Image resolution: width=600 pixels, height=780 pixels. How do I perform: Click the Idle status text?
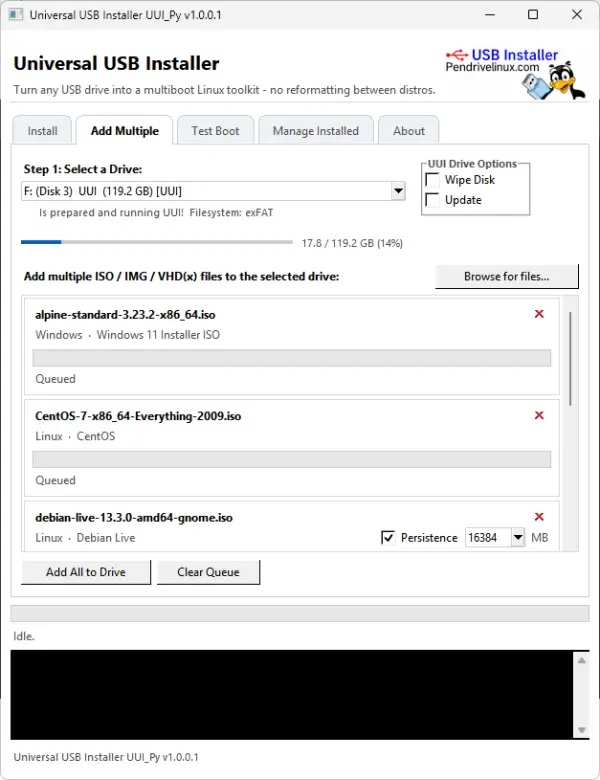pyautogui.click(x=24, y=636)
